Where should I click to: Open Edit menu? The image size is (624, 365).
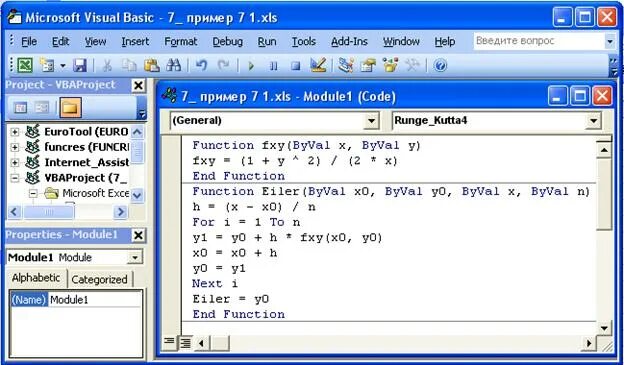(60, 41)
